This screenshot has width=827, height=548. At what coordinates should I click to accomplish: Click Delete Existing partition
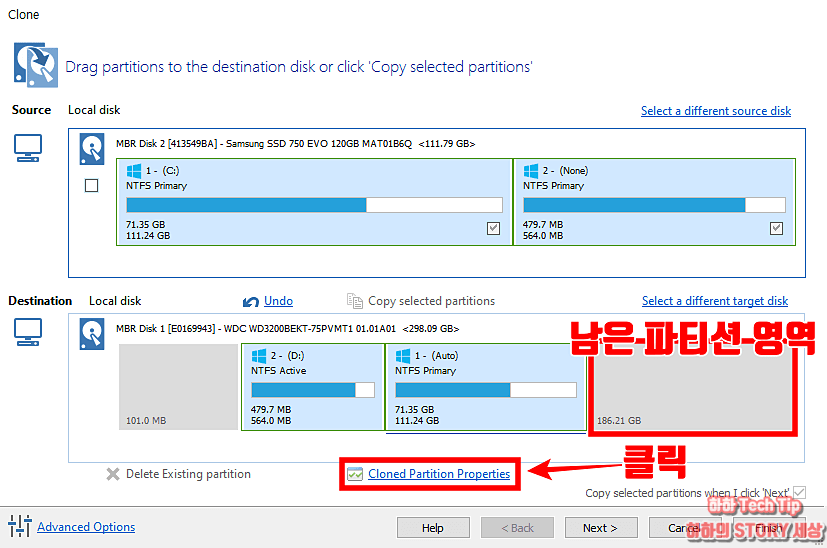[188, 474]
